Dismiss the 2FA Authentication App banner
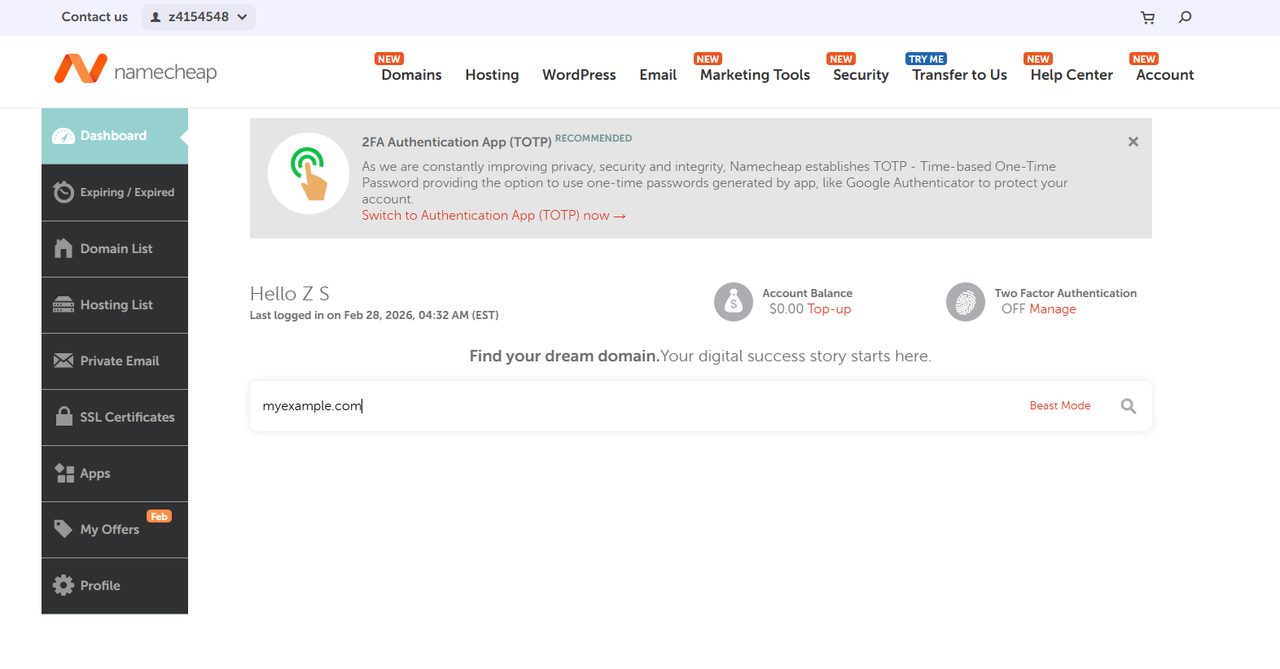The width and height of the screenshot is (1280, 669). tap(1133, 142)
